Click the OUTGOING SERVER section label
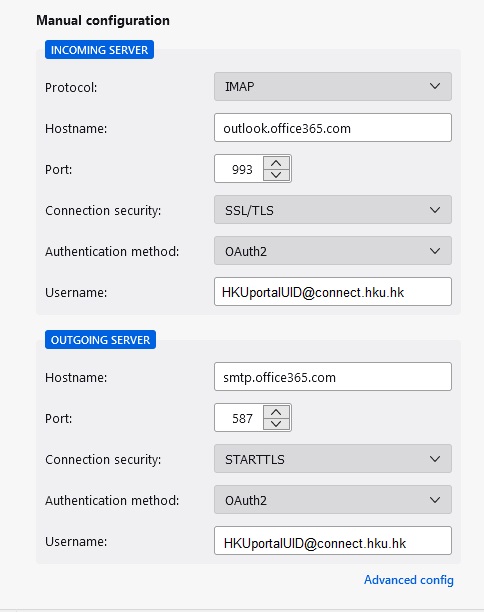484x612 pixels. pos(100,340)
